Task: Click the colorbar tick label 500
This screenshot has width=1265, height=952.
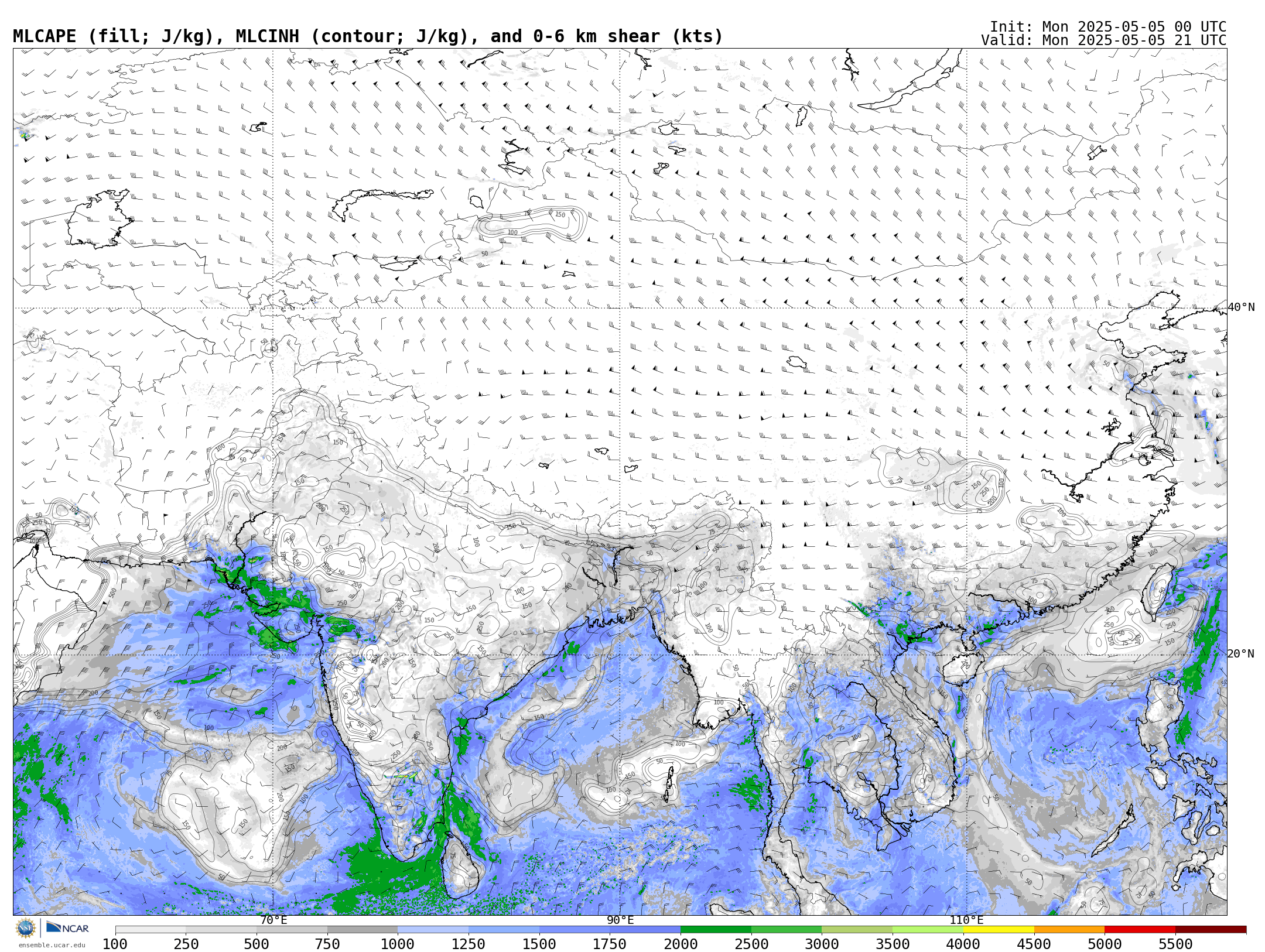Action: 257,944
